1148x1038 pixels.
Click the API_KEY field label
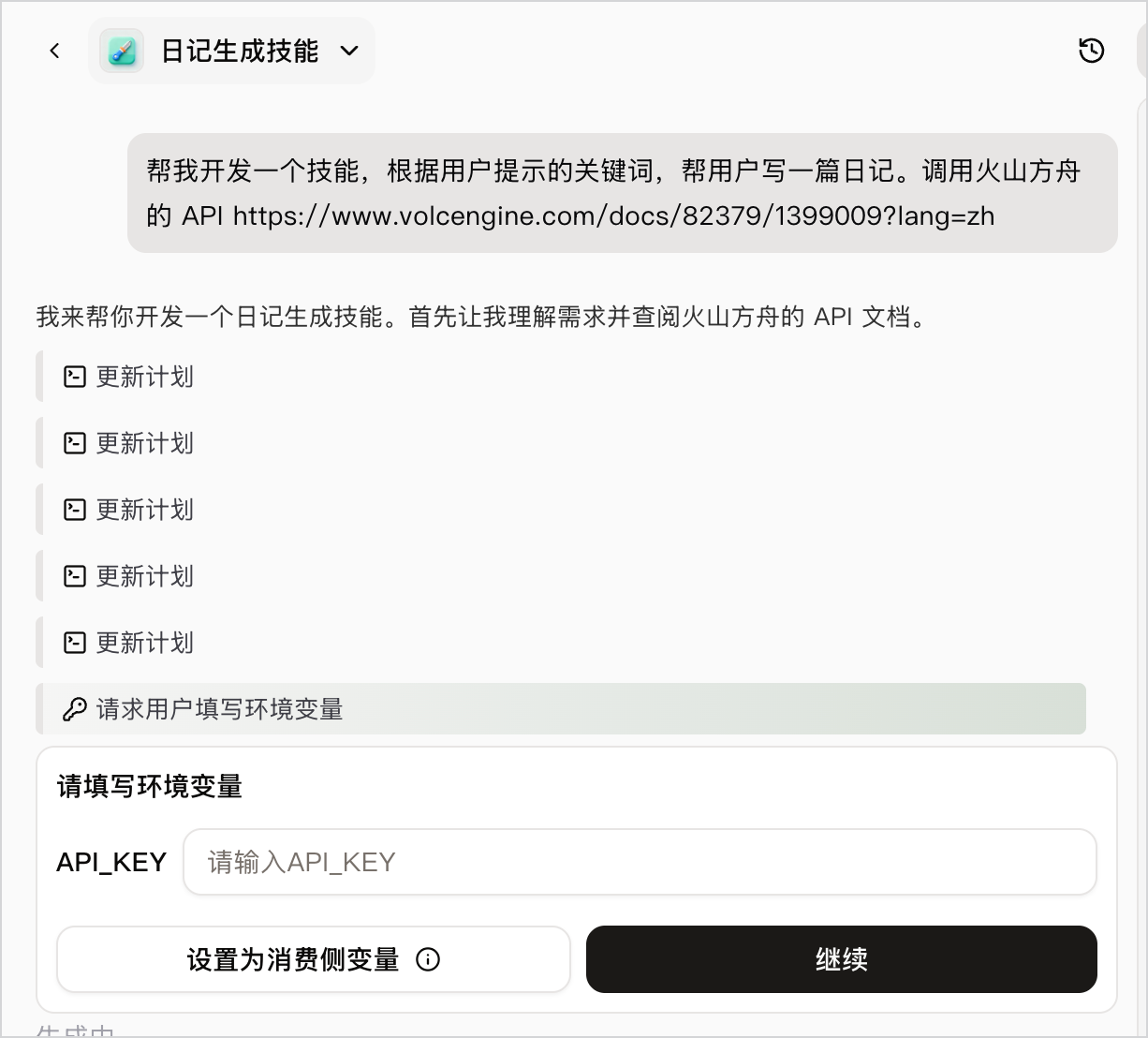tap(111, 862)
